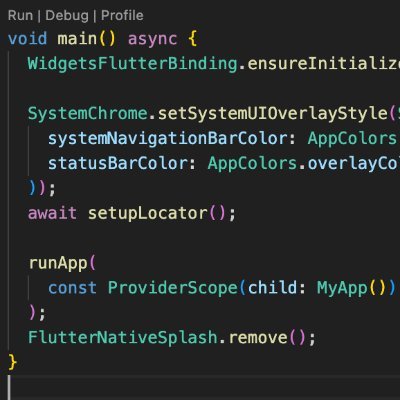
Task: Click the opening brace after async
Action: tap(193, 39)
